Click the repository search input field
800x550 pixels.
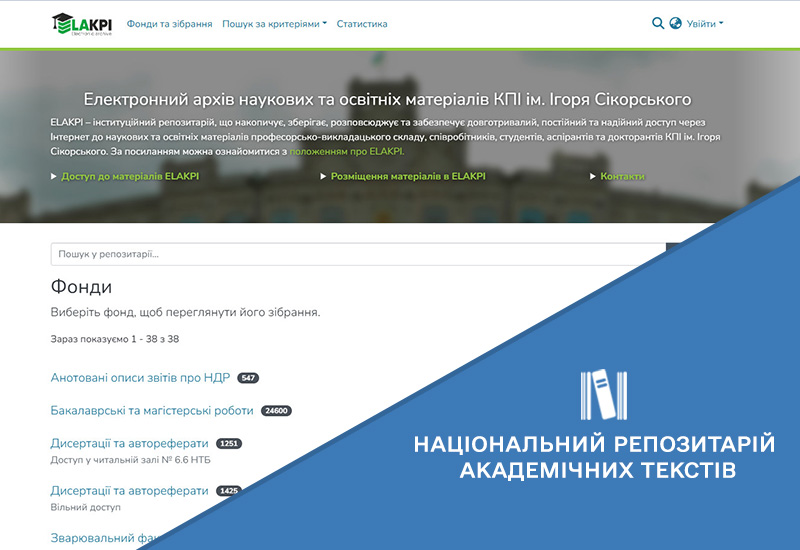358,254
